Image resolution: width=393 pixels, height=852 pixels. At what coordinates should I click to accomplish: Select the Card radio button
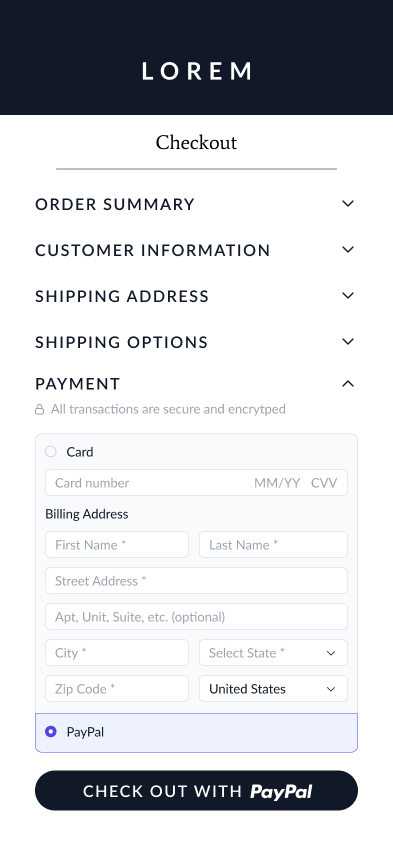click(51, 452)
